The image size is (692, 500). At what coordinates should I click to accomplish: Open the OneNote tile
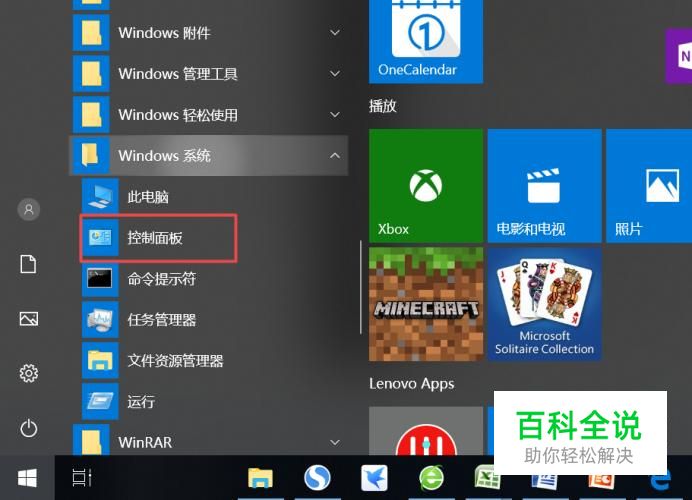(679, 56)
